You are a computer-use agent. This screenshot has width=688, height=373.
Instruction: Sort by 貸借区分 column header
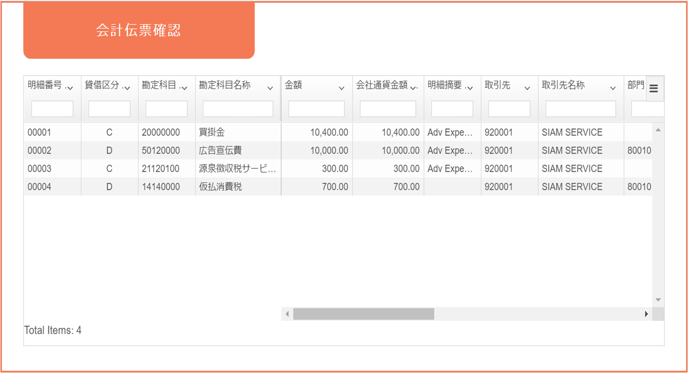102,85
